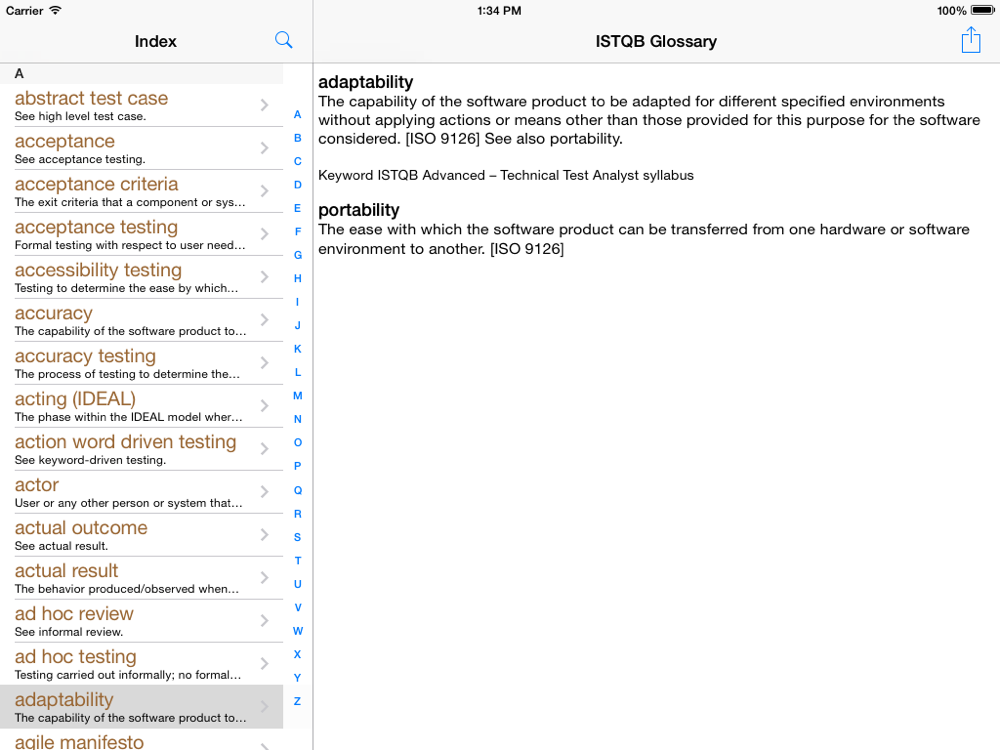Open the search magnifier in Index
This screenshot has width=1000, height=750.
point(284,40)
